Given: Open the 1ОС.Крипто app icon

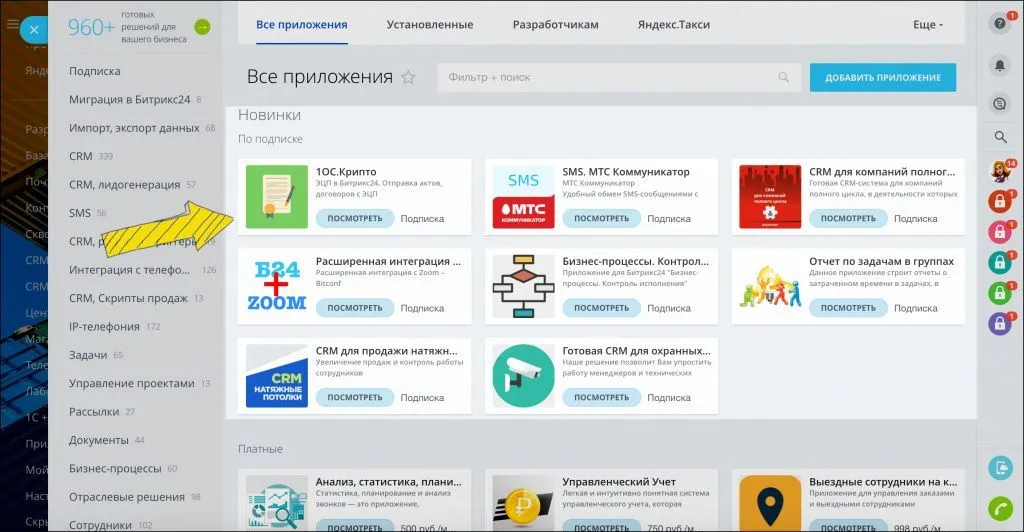Looking at the screenshot, I should coord(277,197).
